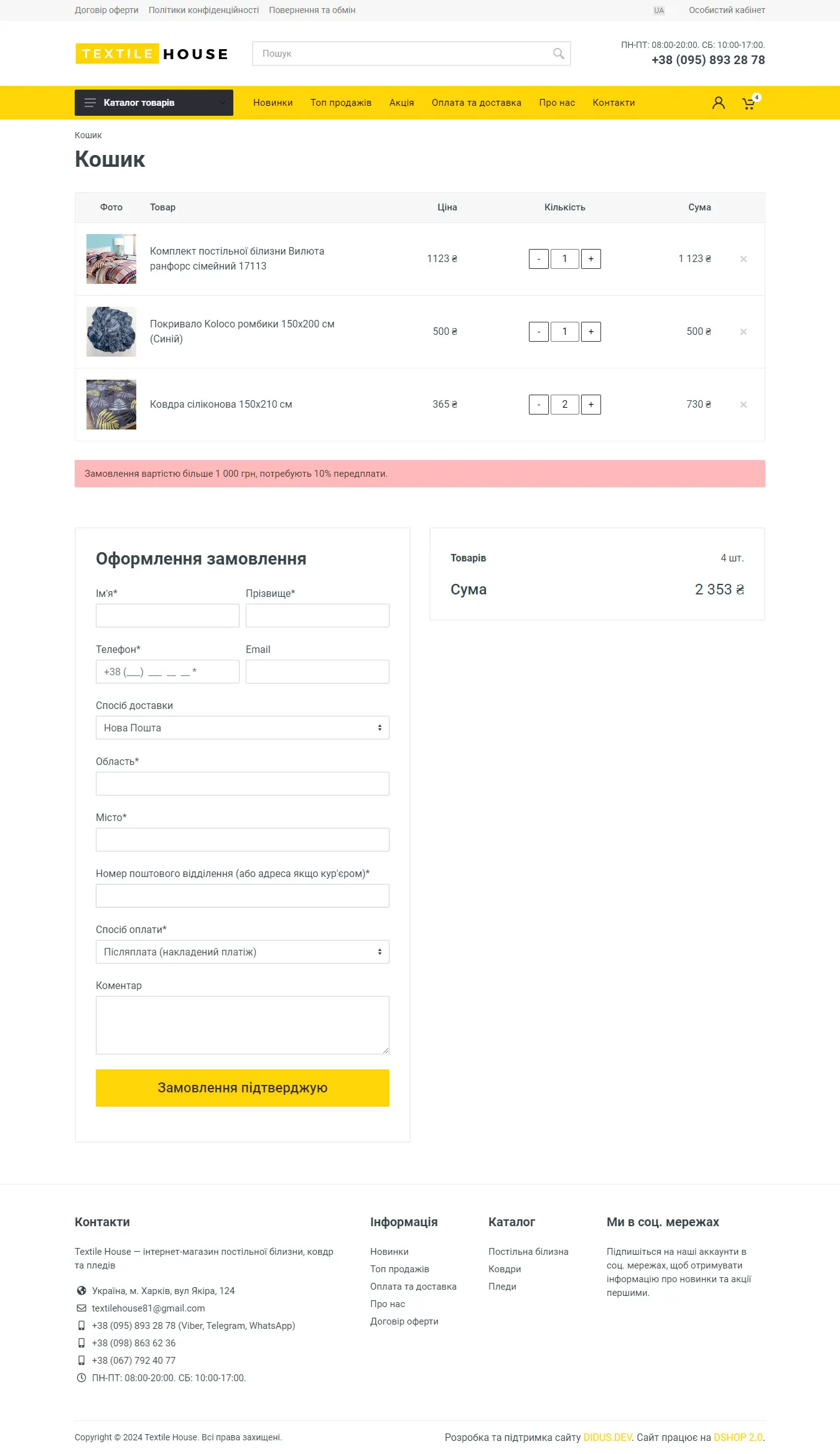This screenshot has width=840, height=1454.
Task: Decrease the Покривало Koloco quantity with minus
Action: tap(539, 332)
